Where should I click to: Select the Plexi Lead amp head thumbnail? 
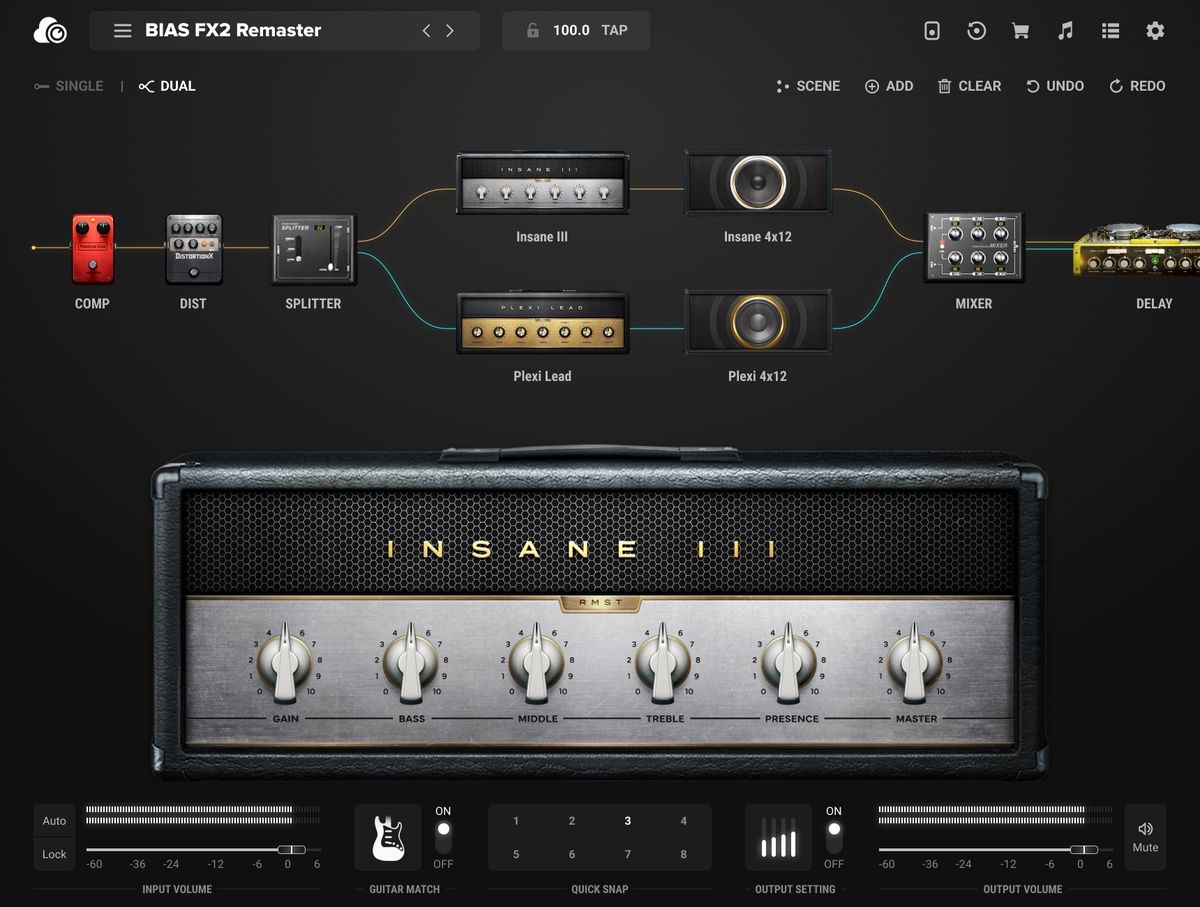(x=542, y=322)
